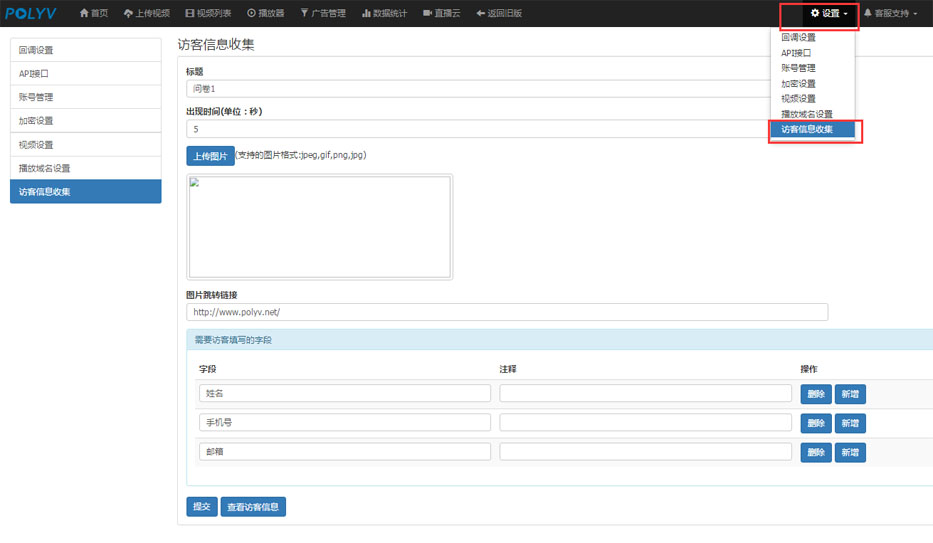This screenshot has height=543, width=933.
Task: Open 广告管理 ad management
Action: 323,13
